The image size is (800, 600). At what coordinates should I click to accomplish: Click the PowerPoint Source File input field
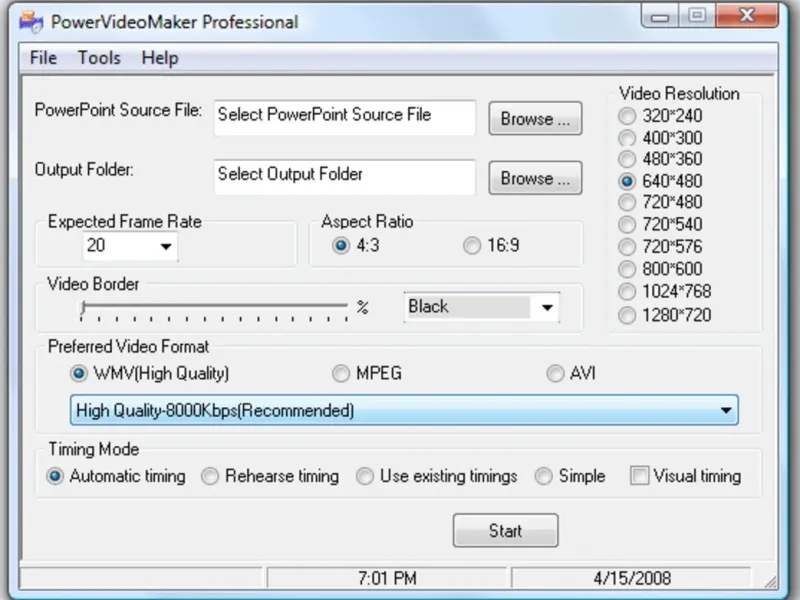pyautogui.click(x=344, y=118)
